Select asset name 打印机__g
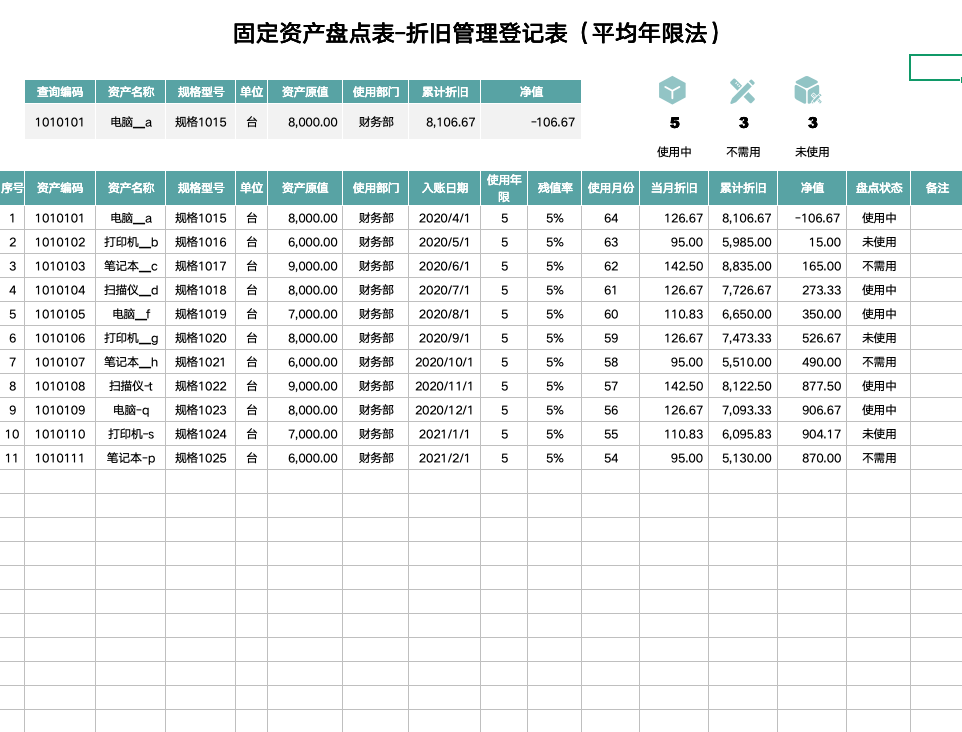 pyautogui.click(x=130, y=338)
